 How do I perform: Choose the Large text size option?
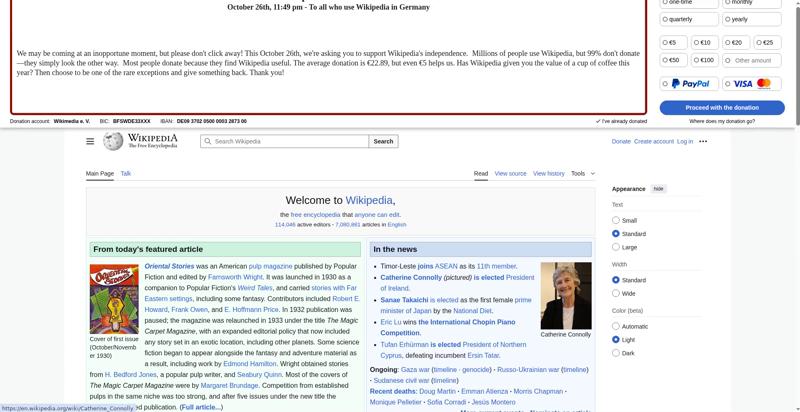(x=616, y=247)
